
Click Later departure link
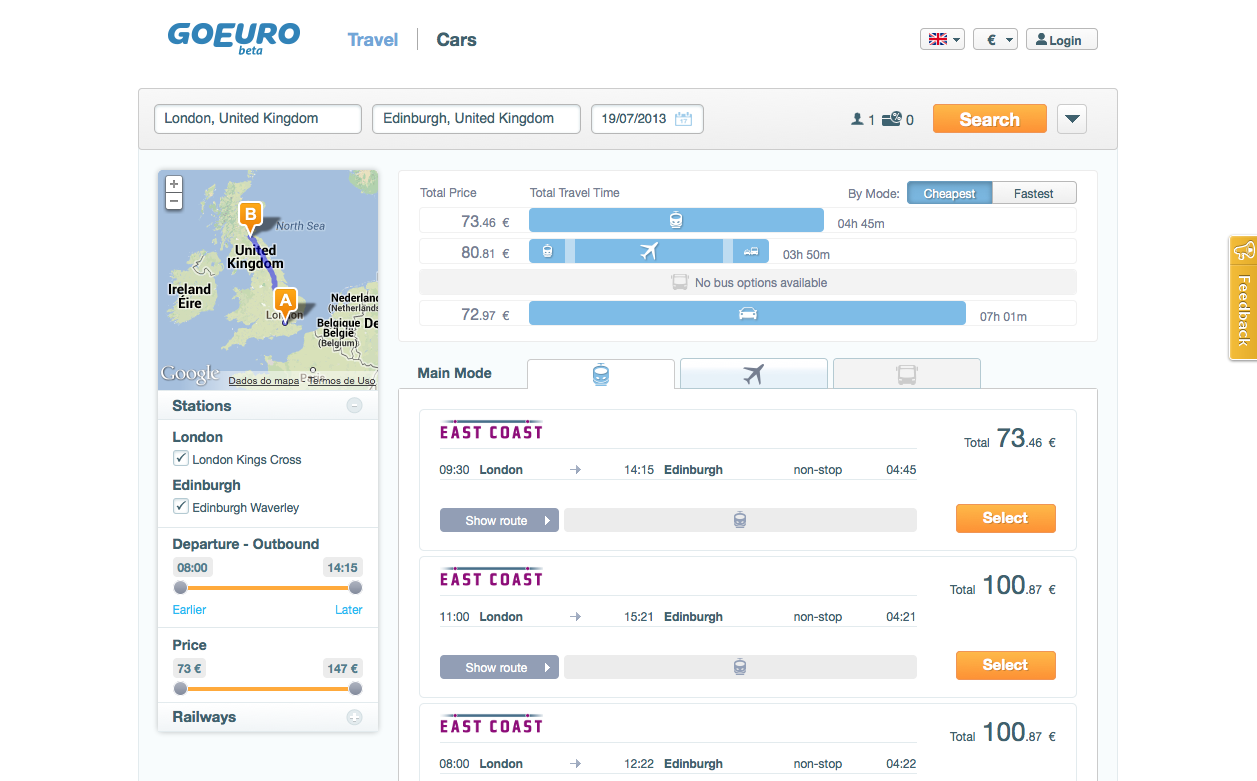[x=349, y=610]
